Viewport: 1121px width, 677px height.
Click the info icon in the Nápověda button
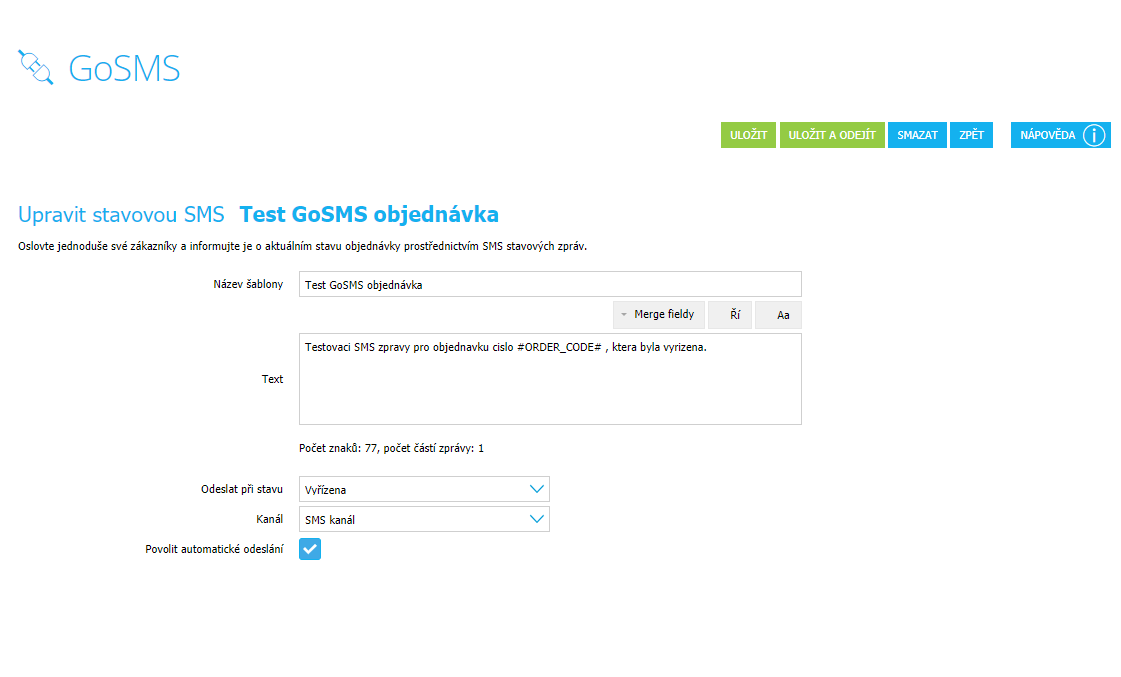point(1094,135)
